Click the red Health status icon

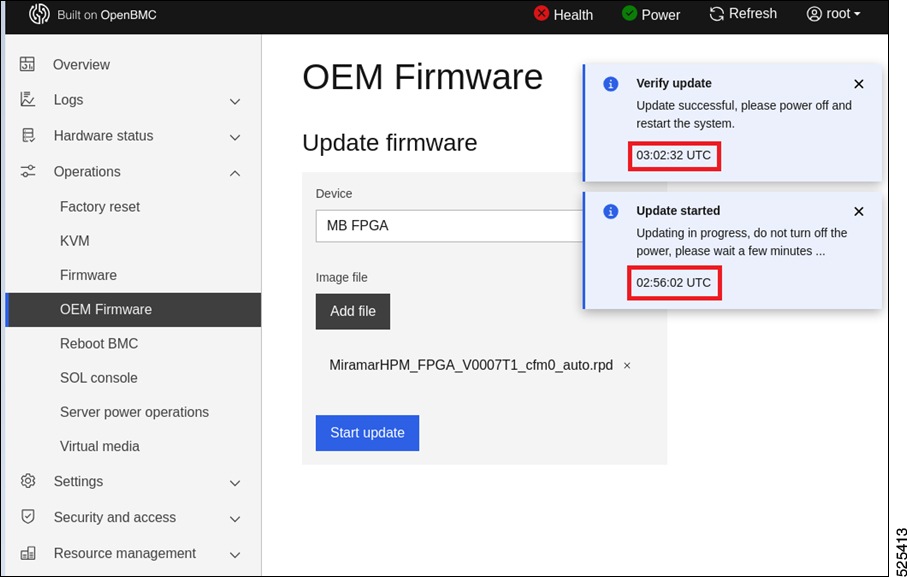tap(541, 13)
